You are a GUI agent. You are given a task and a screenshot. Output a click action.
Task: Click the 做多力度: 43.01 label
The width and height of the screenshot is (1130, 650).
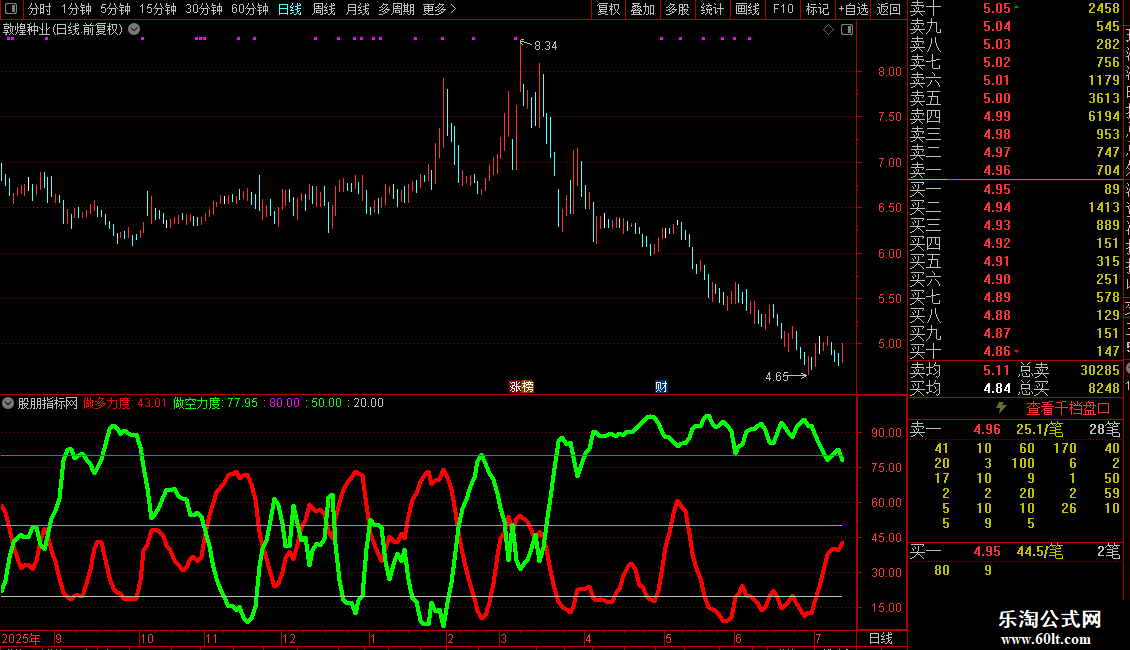coord(125,403)
